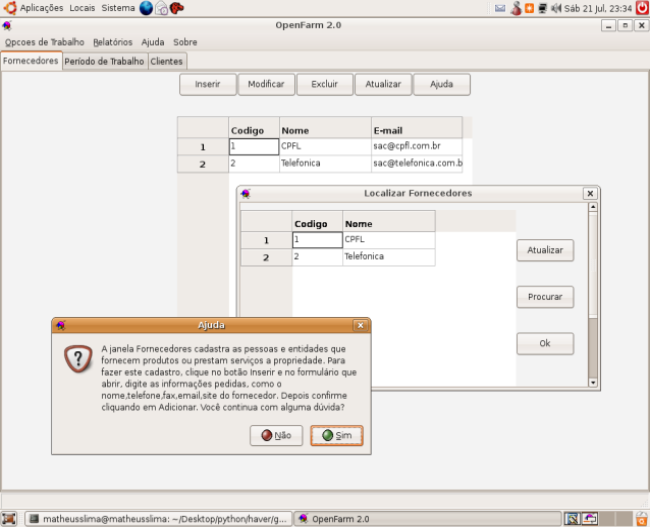This screenshot has width=650, height=527.
Task: Close the Localizar Fornecedores window
Action: (590, 193)
